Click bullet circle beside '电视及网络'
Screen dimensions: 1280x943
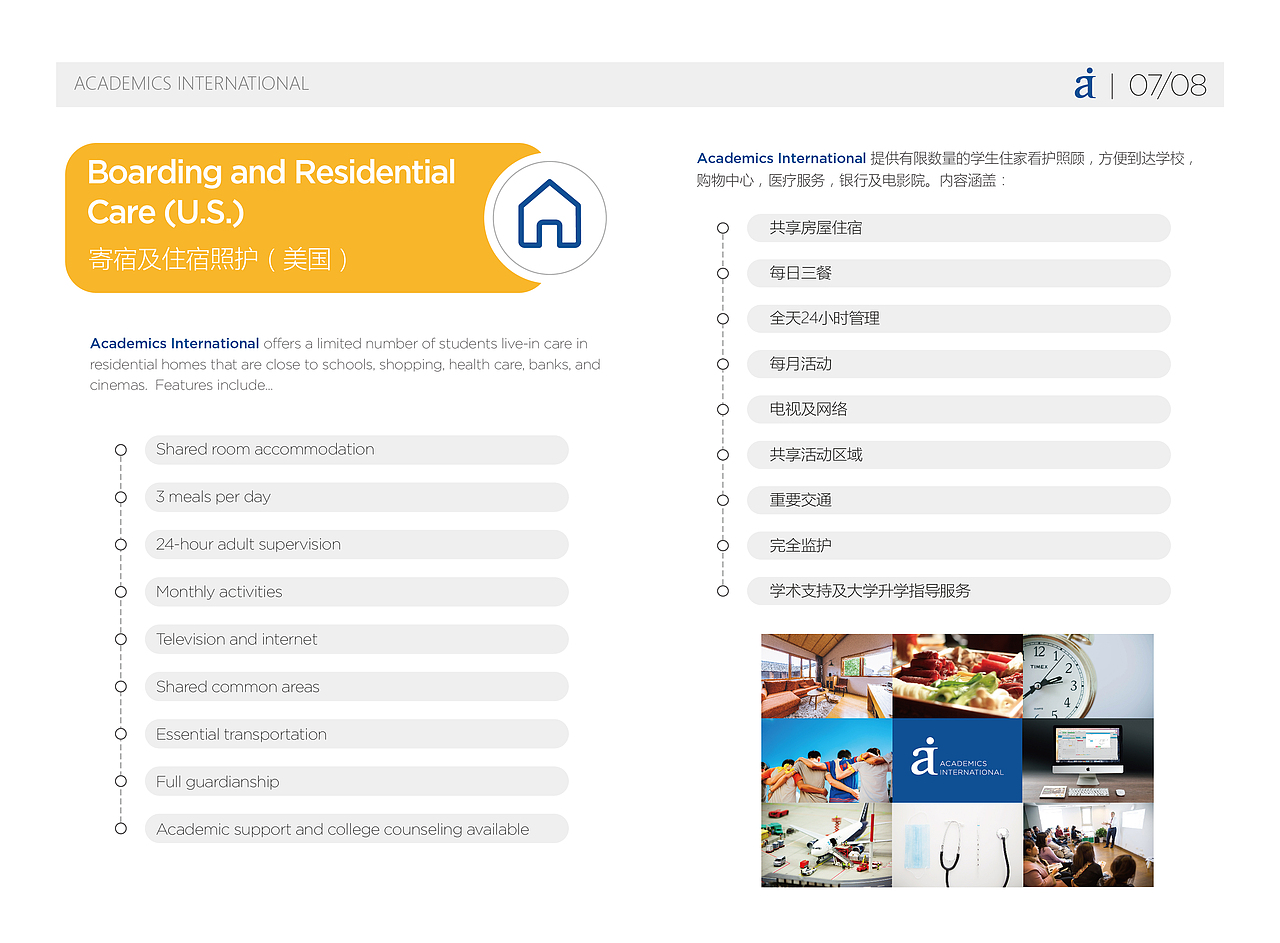pyautogui.click(x=723, y=409)
